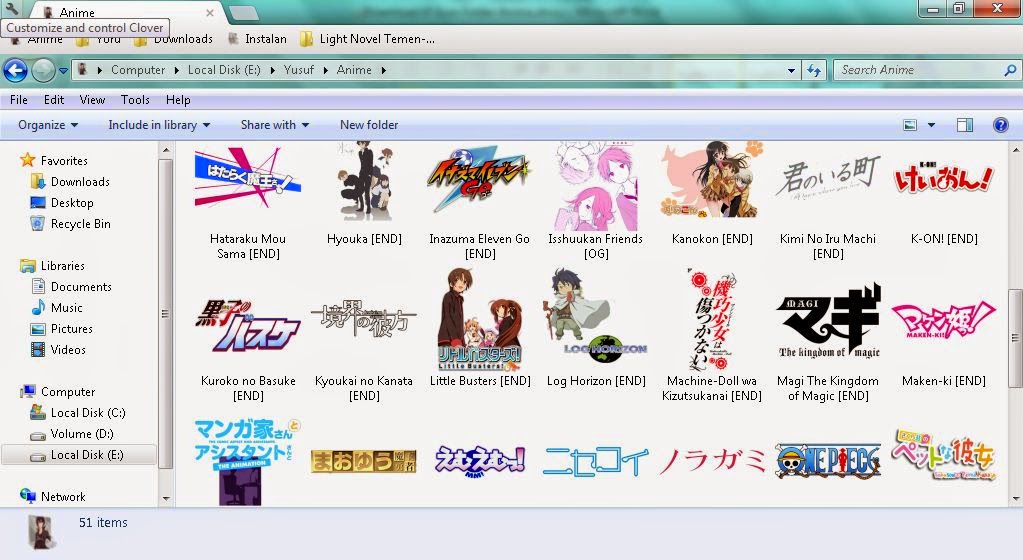Image resolution: width=1023 pixels, height=560 pixels.
Task: Refresh the folder with the refresh button
Action: click(x=814, y=70)
